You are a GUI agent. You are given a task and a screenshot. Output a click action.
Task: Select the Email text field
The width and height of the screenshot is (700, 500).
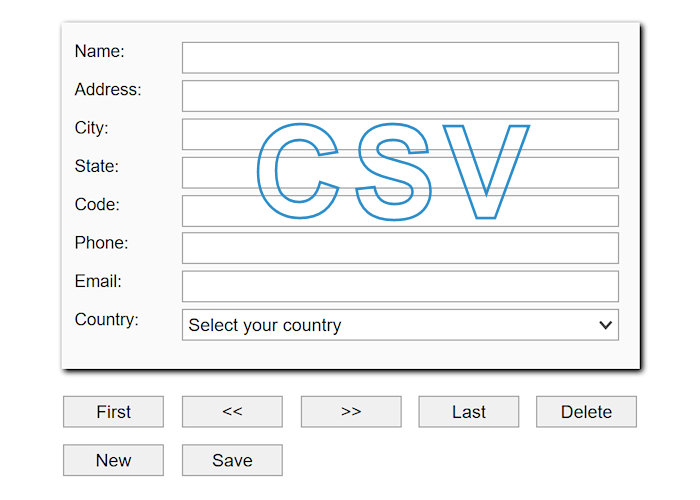coord(400,286)
